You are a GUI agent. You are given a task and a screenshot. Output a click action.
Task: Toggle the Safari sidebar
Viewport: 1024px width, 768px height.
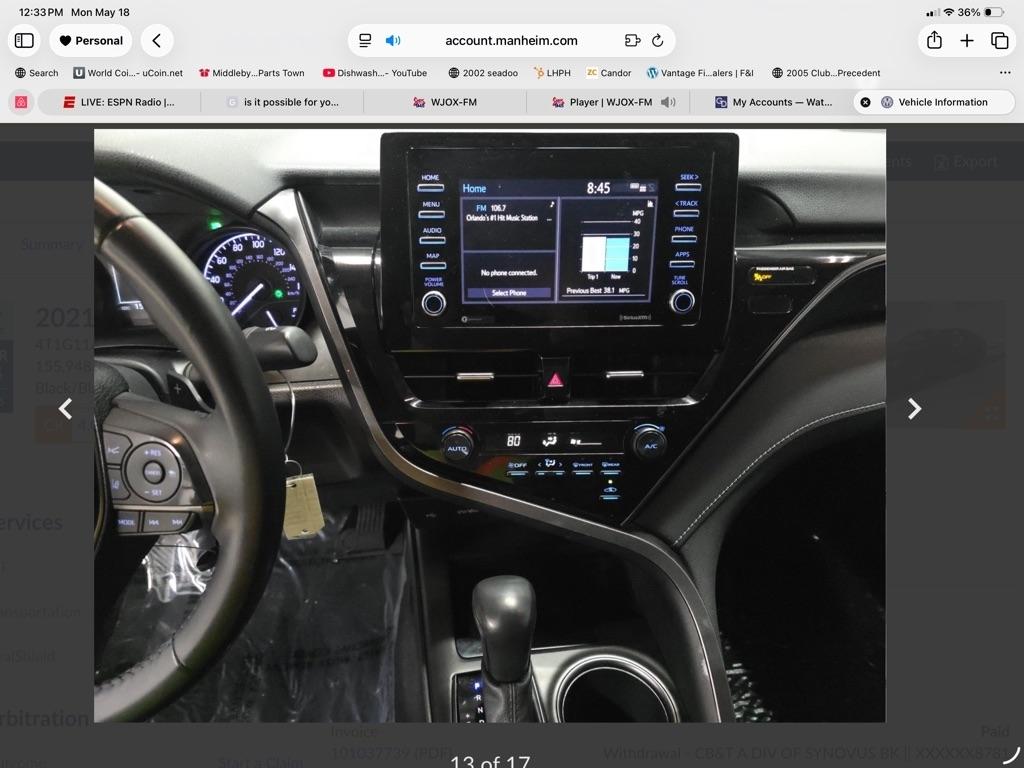tap(24, 40)
